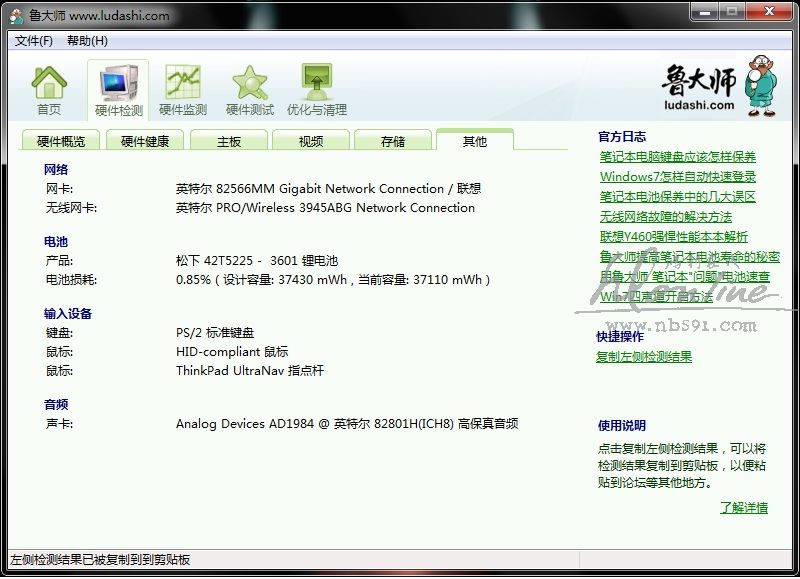Select the 硬件检测 hardware detection icon
The width and height of the screenshot is (800, 579).
[x=118, y=91]
